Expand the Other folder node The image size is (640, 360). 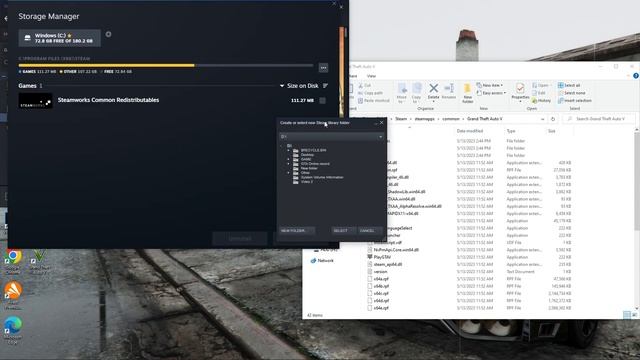coord(288,173)
